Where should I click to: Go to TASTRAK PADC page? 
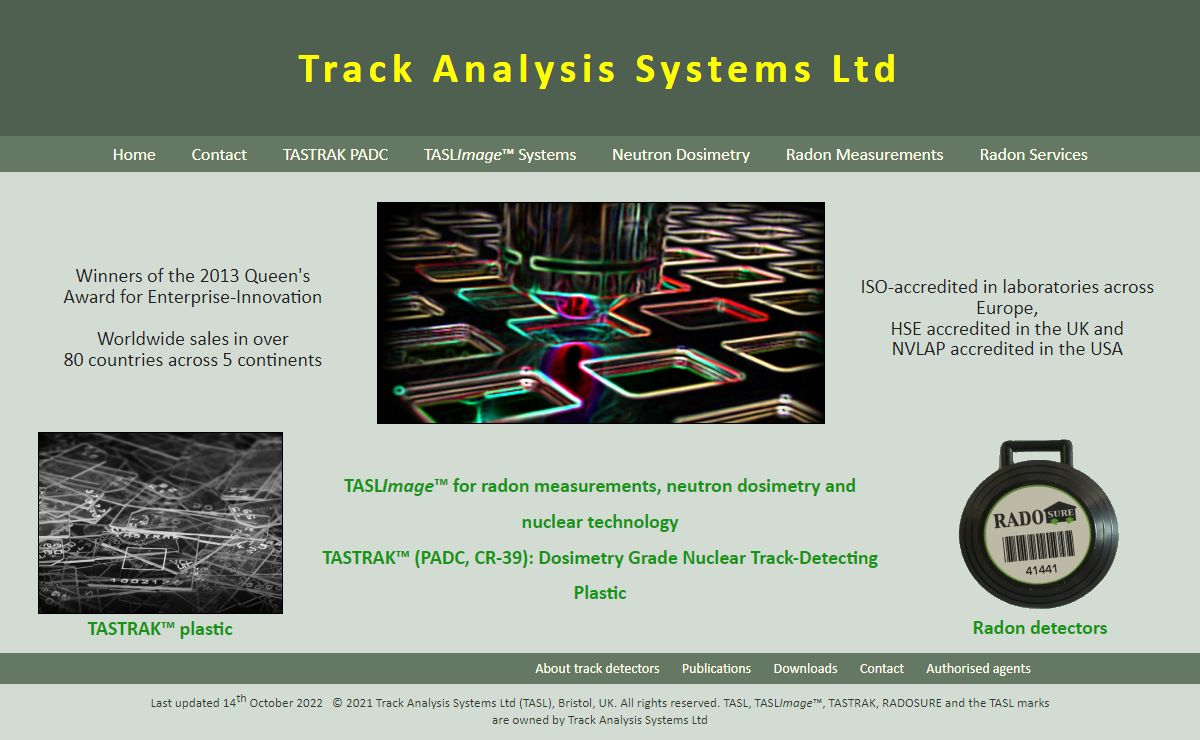point(335,154)
